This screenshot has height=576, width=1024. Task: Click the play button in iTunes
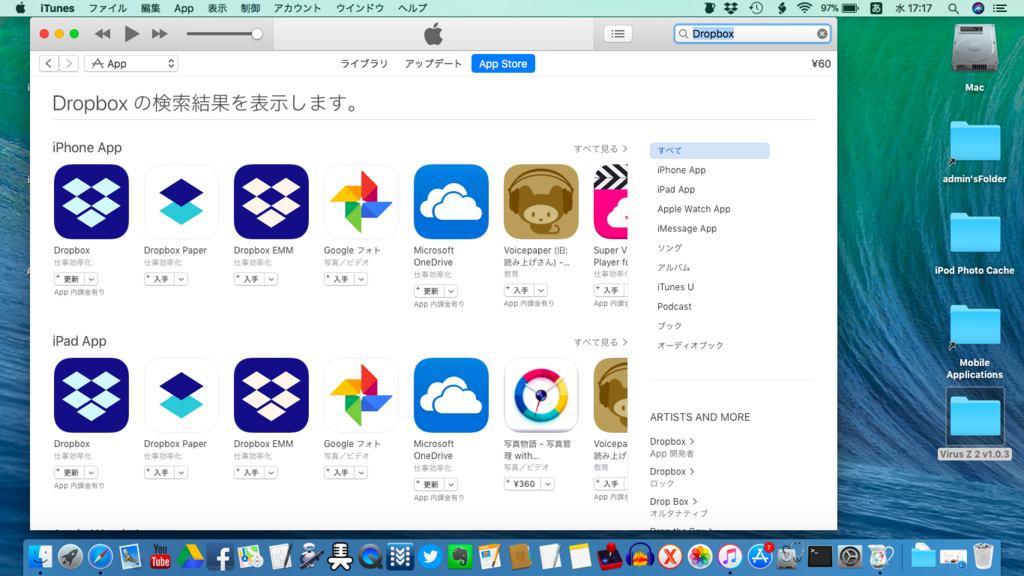pyautogui.click(x=131, y=33)
